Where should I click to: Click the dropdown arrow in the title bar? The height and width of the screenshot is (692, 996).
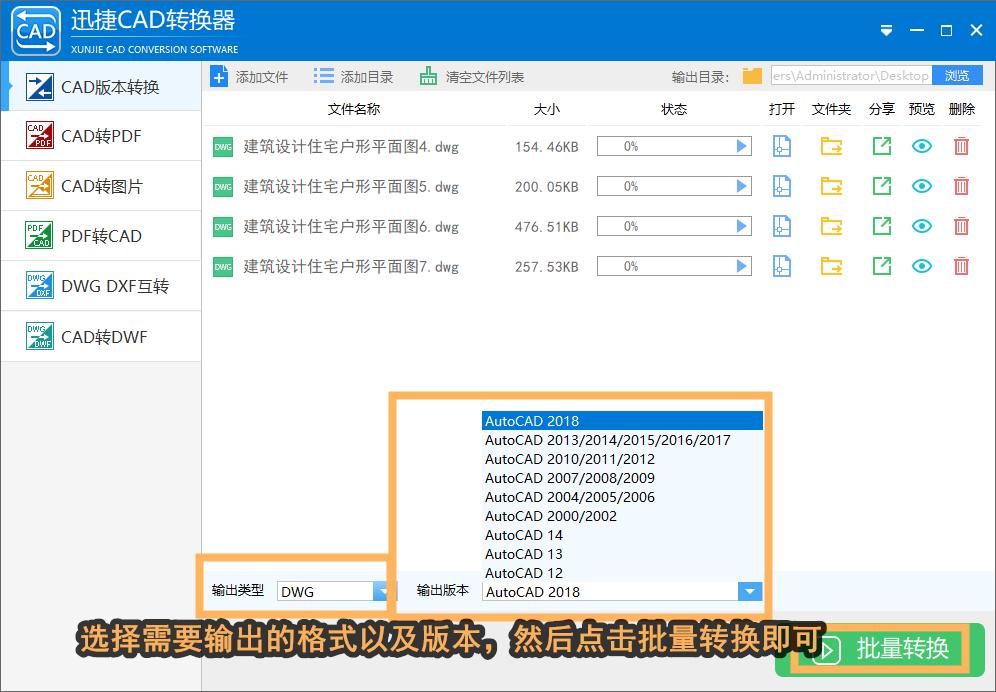tap(886, 30)
